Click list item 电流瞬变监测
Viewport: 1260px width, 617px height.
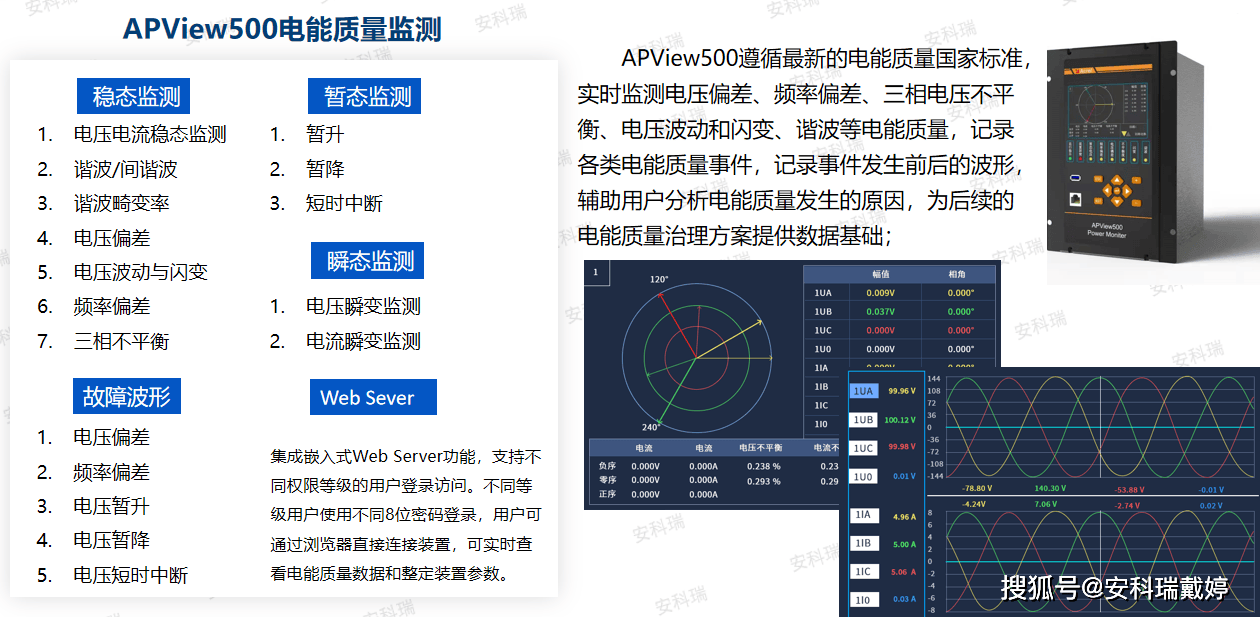tap(363, 341)
